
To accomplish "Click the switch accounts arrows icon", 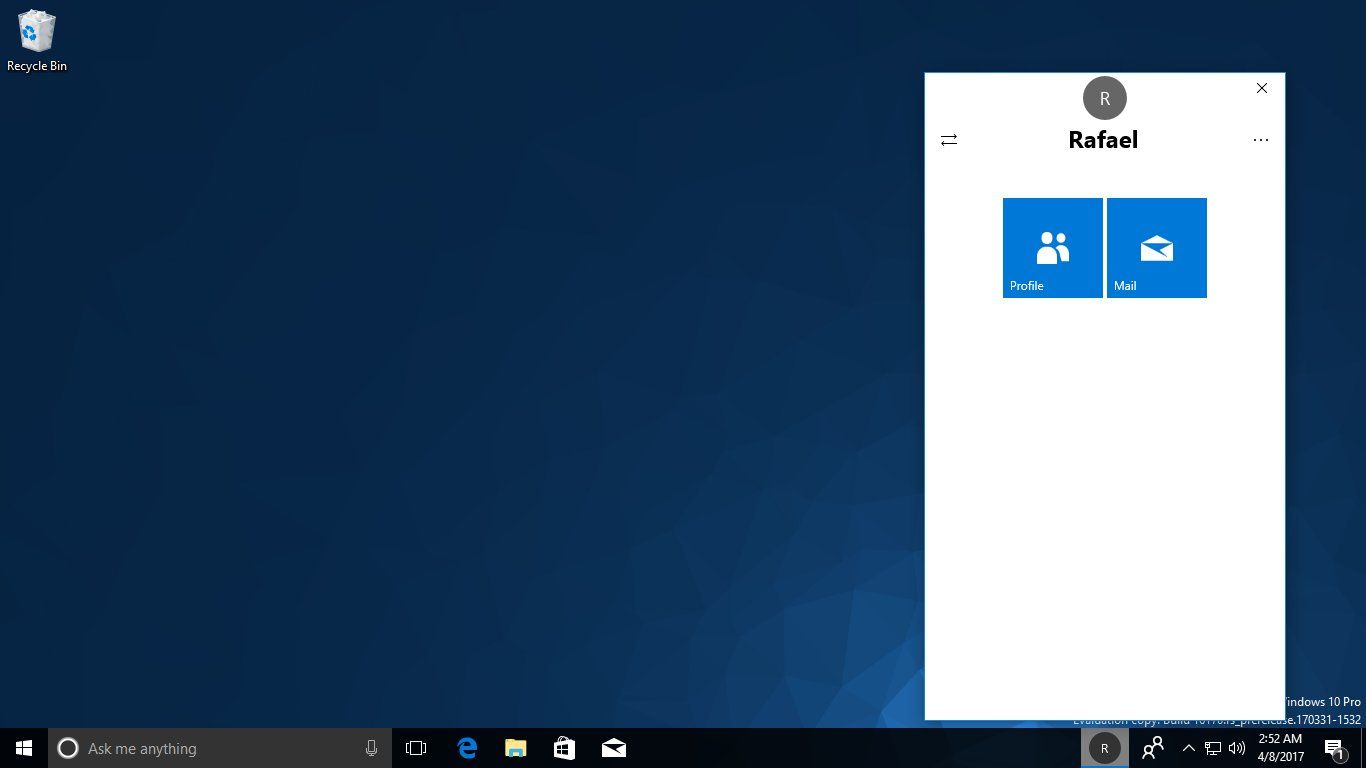I will tap(949, 140).
